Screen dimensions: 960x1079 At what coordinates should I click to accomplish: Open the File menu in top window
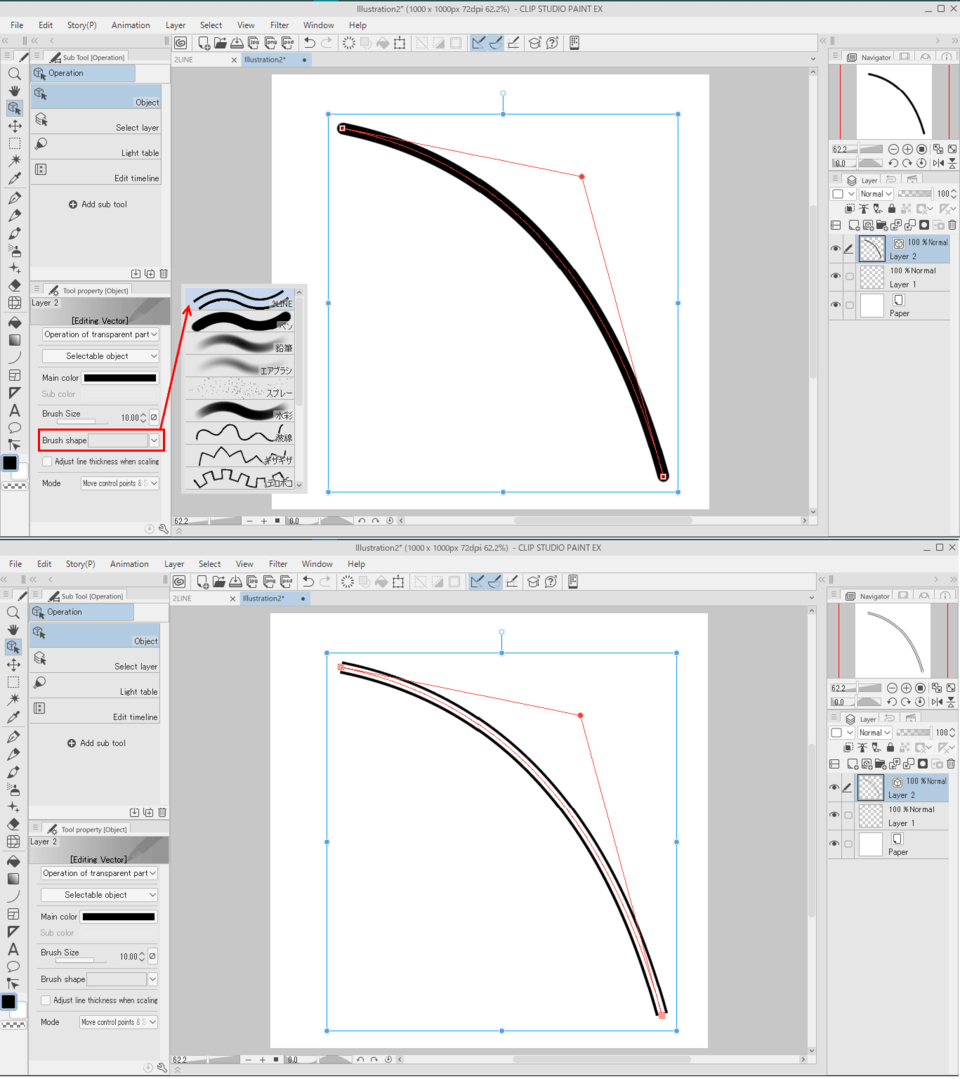17,25
